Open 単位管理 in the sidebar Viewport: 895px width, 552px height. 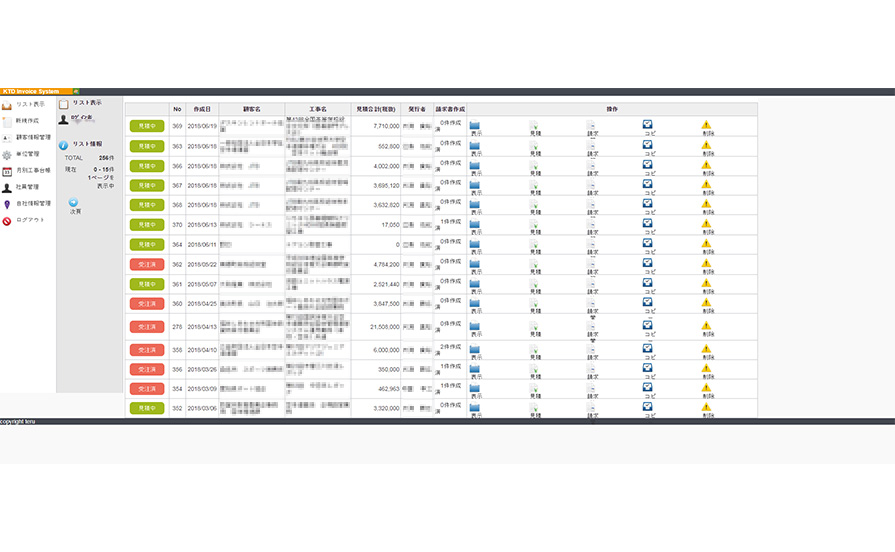pos(21,154)
